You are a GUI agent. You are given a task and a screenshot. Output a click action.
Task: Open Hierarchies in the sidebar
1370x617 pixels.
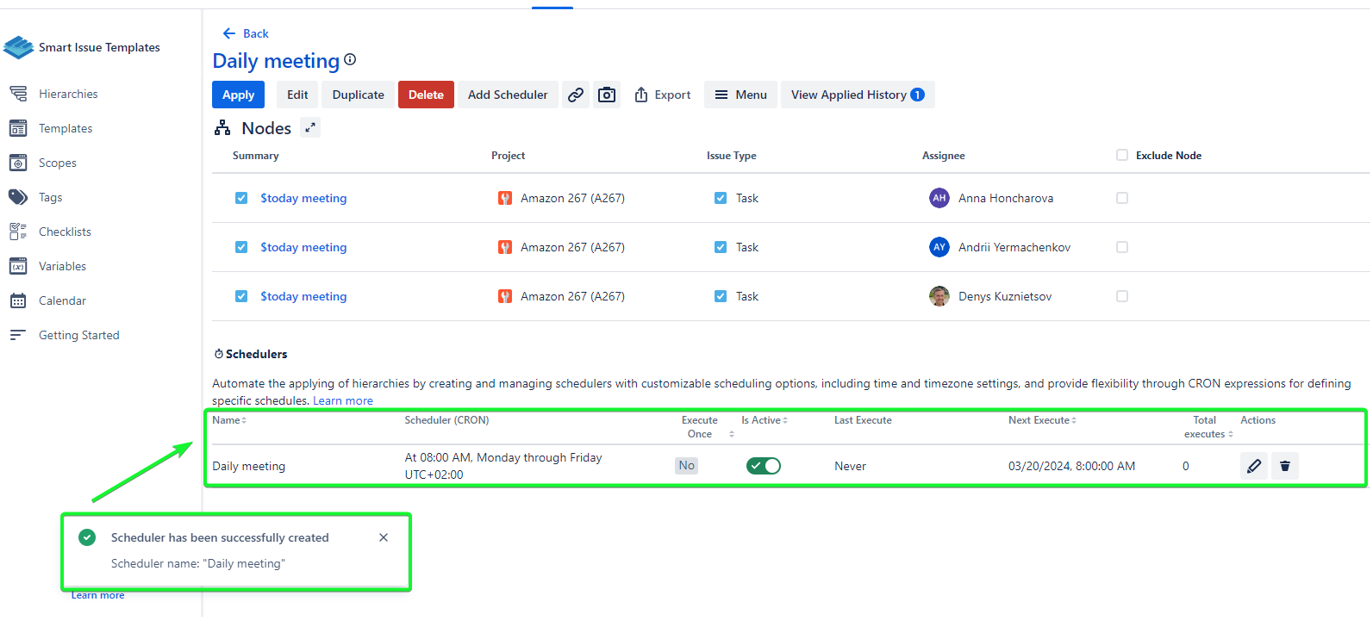[68, 94]
